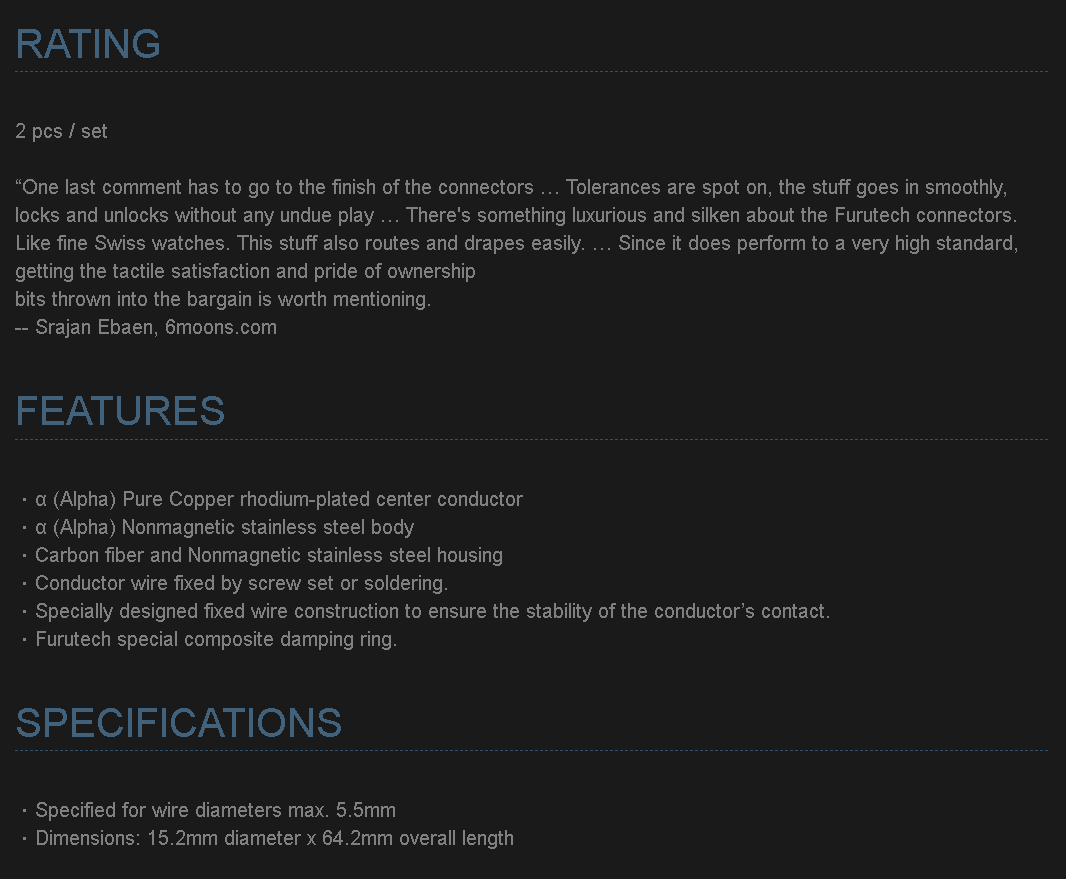Click the Dimensions 15.2mm diameter specification line
1066x879 pixels.
click(274, 838)
